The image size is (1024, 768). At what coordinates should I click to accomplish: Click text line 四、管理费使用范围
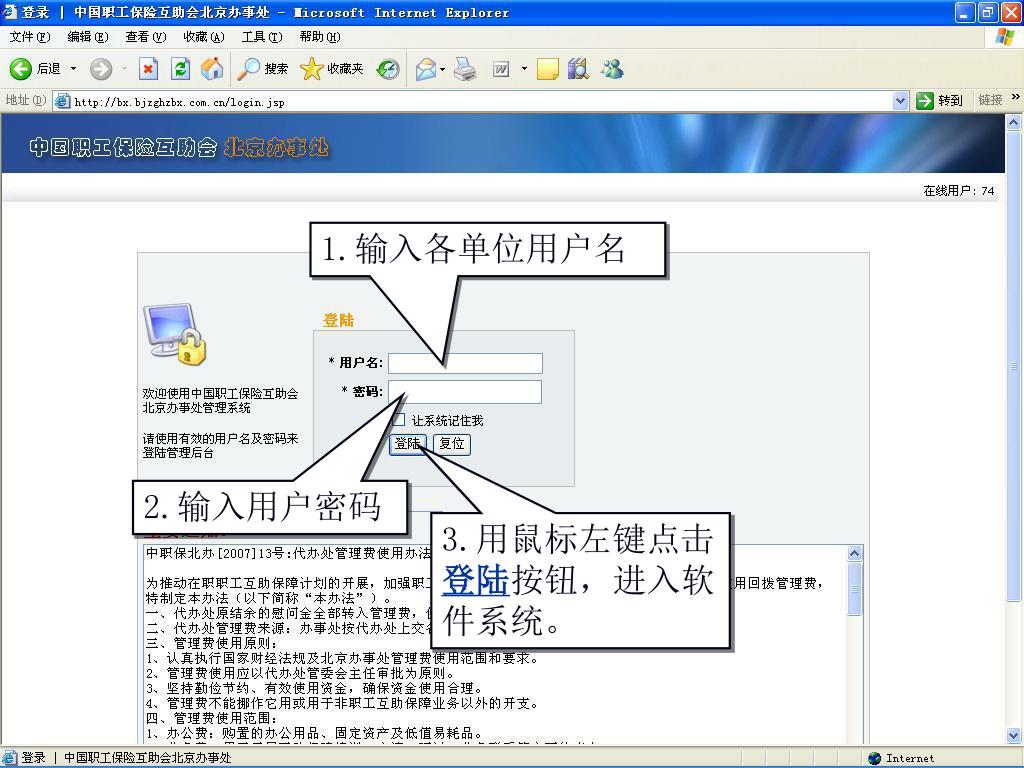(212, 718)
